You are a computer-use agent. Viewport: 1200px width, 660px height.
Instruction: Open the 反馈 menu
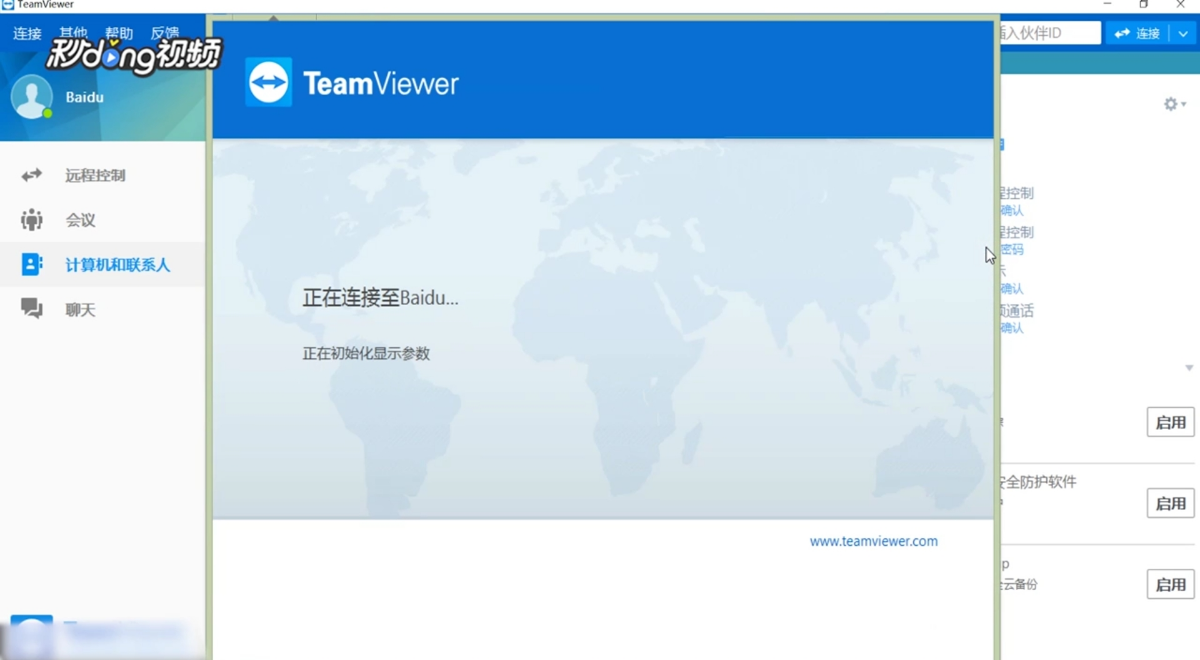click(x=165, y=34)
